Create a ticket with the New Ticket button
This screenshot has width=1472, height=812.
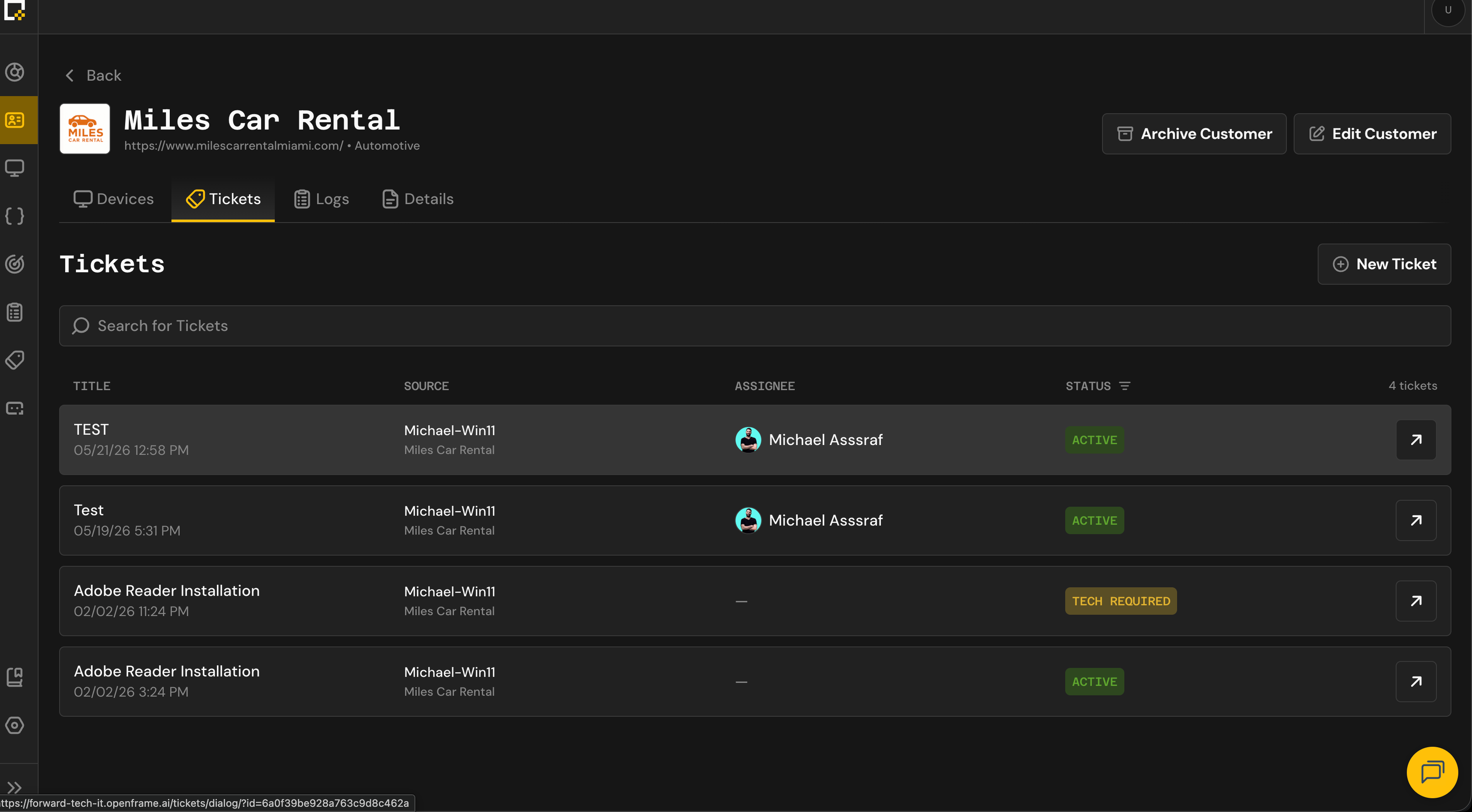coord(1384,264)
